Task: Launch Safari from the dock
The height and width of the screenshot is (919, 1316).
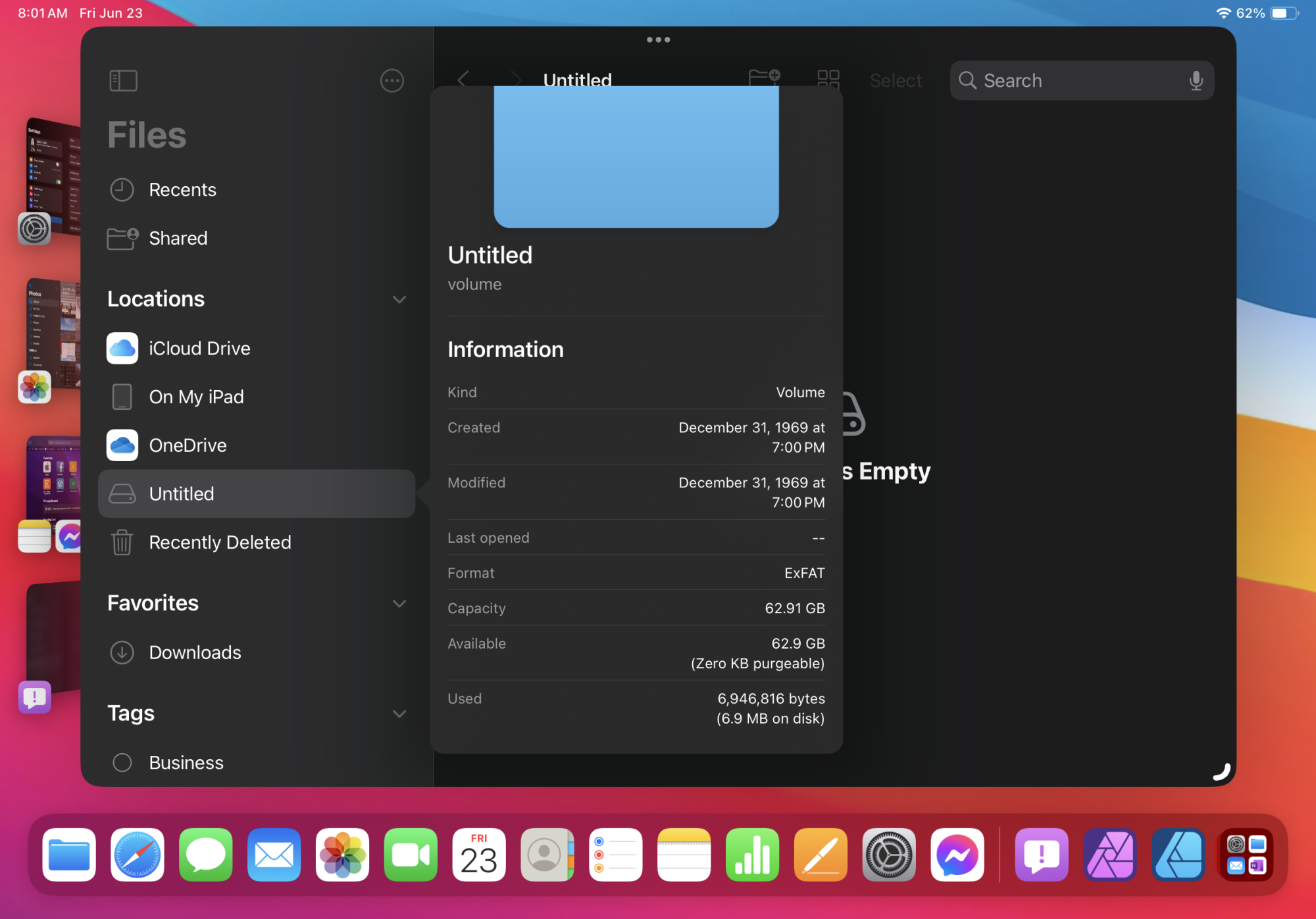Action: (138, 855)
